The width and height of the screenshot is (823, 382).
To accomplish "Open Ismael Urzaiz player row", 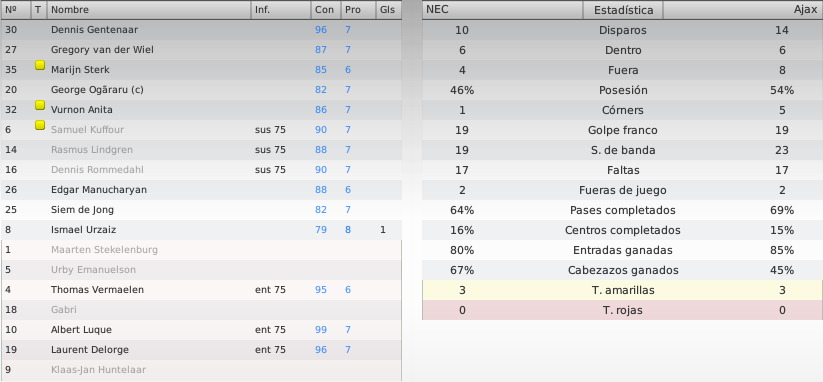I will (x=201, y=230).
